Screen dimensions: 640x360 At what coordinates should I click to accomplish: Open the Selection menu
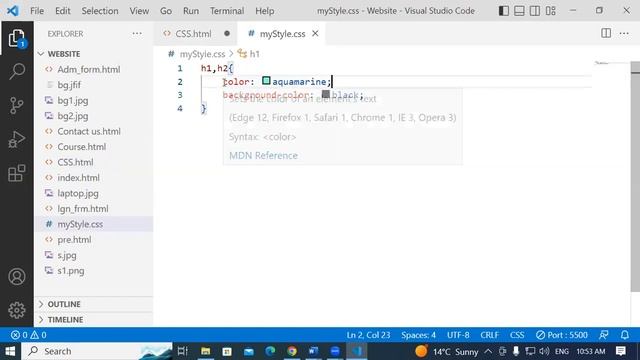100,11
